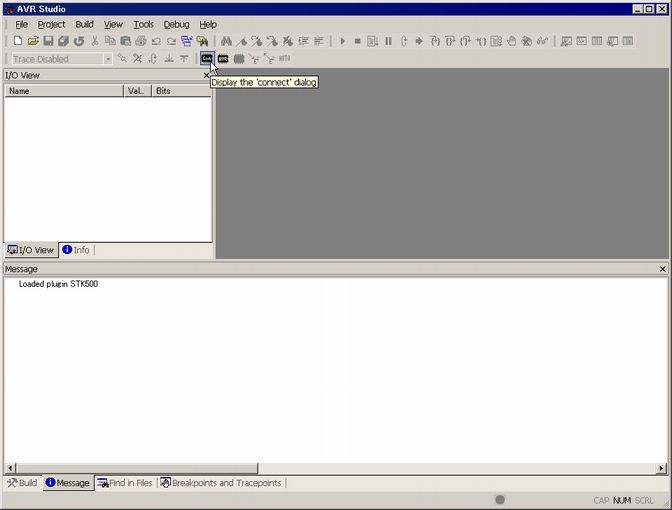Click the Break pause icon
This screenshot has width=672, height=510.
388,41
